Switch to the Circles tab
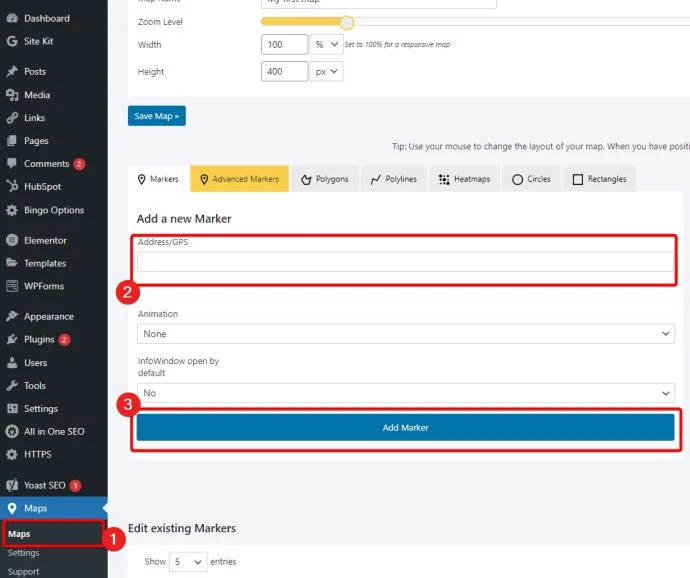 pos(531,179)
